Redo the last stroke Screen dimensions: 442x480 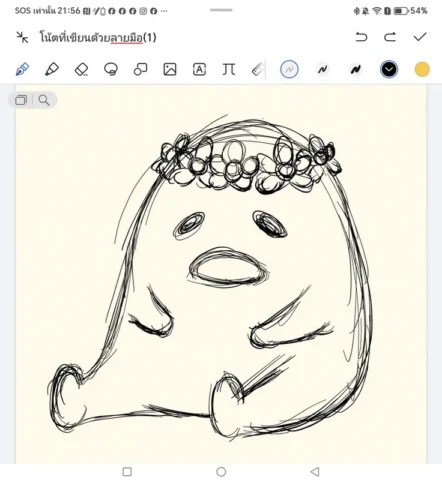coord(390,37)
